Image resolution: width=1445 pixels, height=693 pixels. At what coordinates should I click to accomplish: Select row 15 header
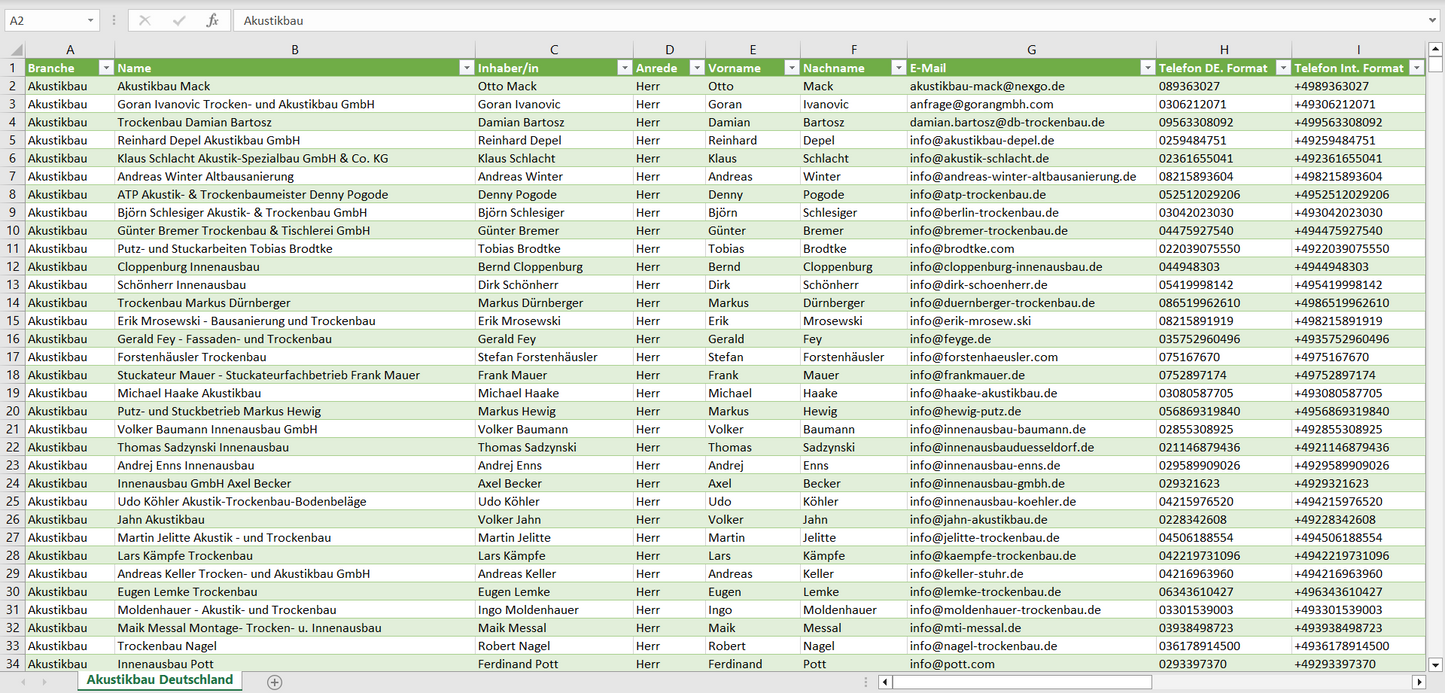pyautogui.click(x=13, y=321)
